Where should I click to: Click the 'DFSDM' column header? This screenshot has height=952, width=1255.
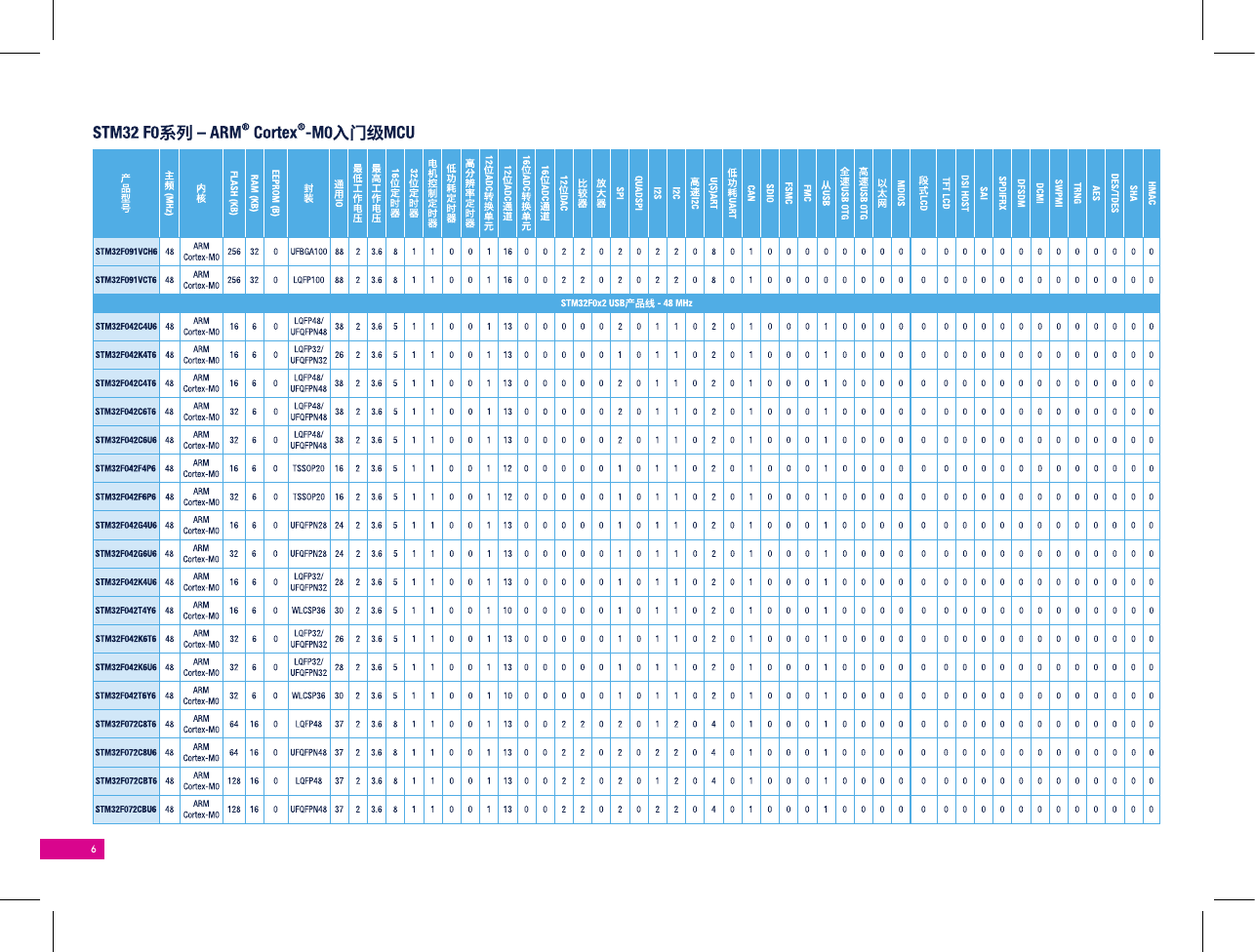(x=1022, y=193)
